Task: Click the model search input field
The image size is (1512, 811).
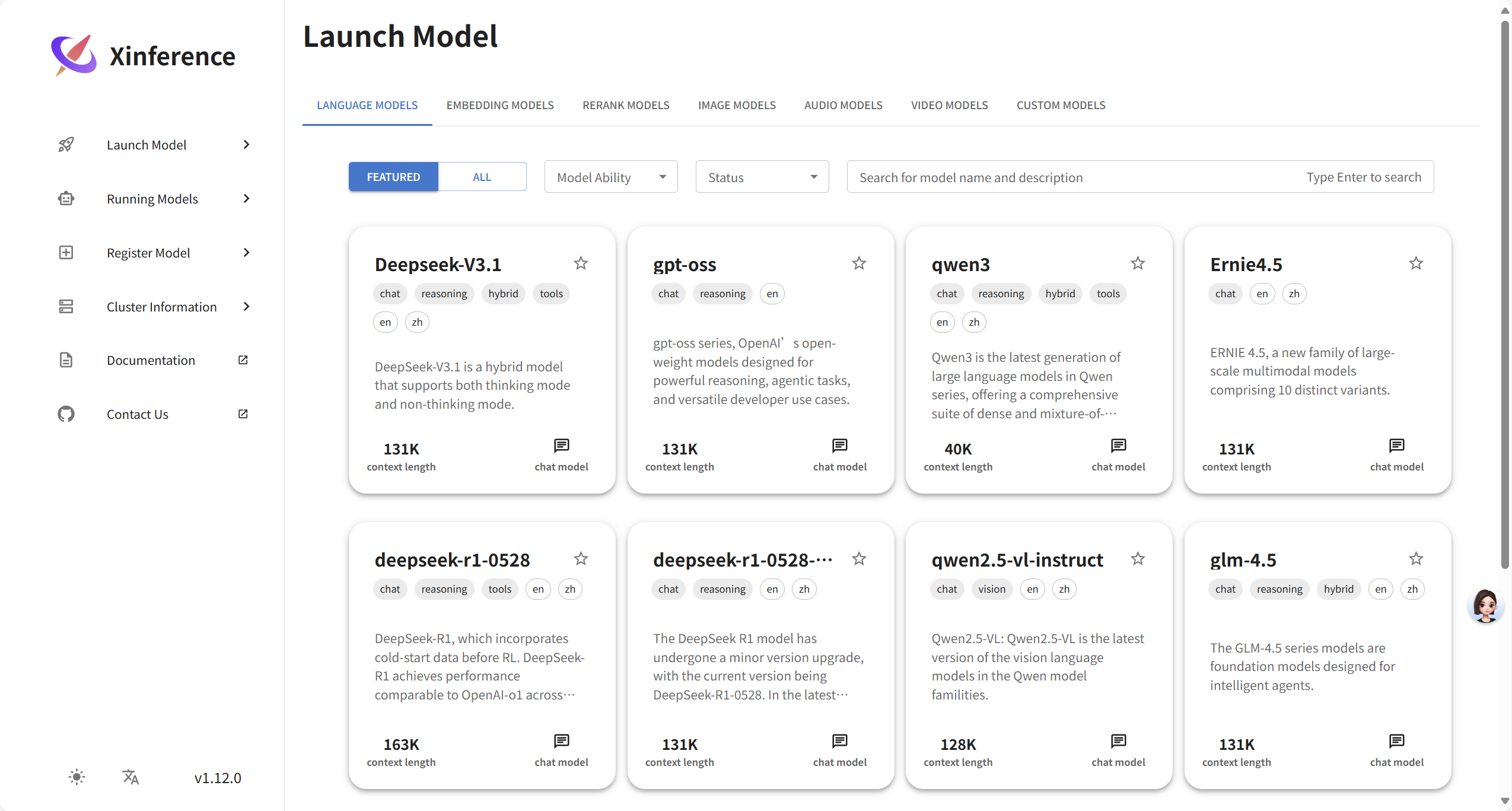Action: point(1140,177)
